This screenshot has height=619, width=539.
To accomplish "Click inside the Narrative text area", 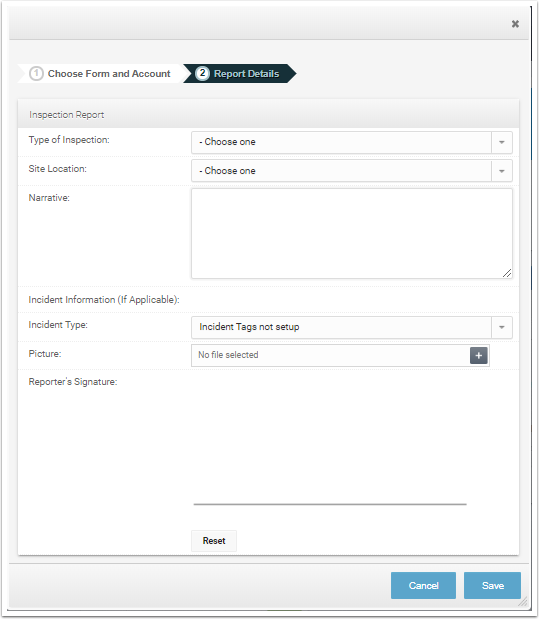I will tap(352, 233).
